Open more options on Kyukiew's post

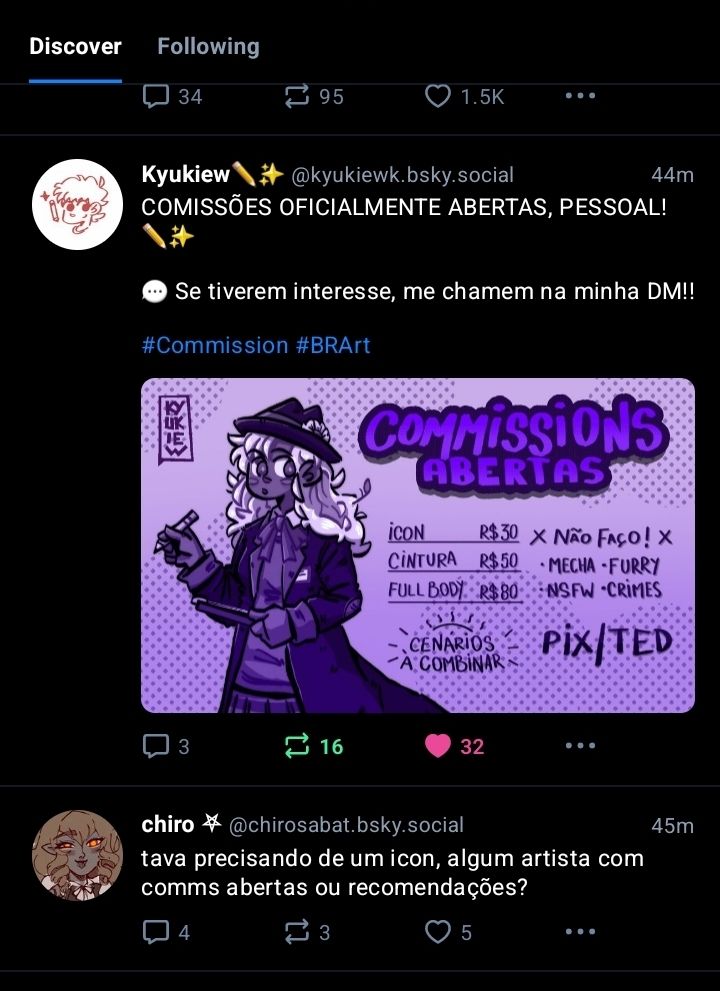(x=580, y=746)
